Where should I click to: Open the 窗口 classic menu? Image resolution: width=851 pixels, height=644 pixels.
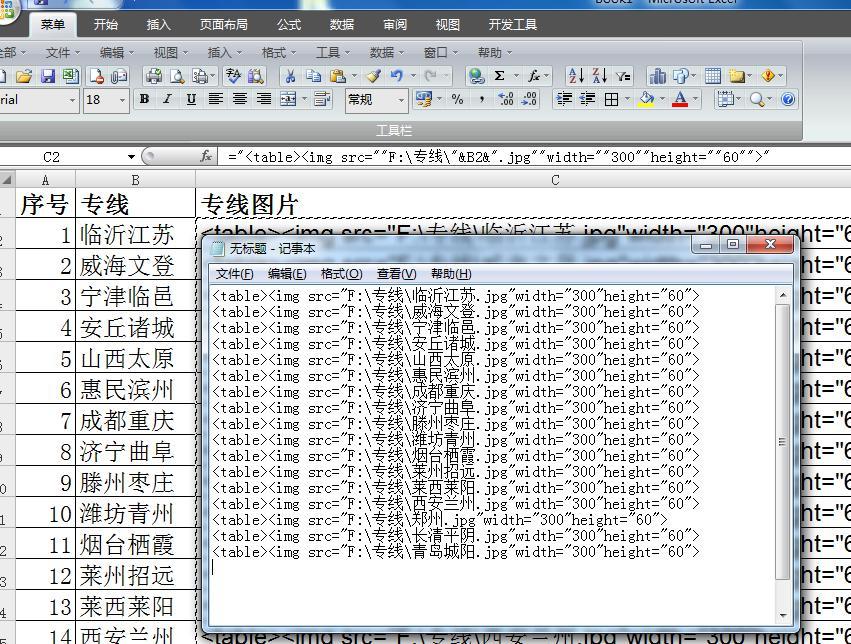[440, 53]
